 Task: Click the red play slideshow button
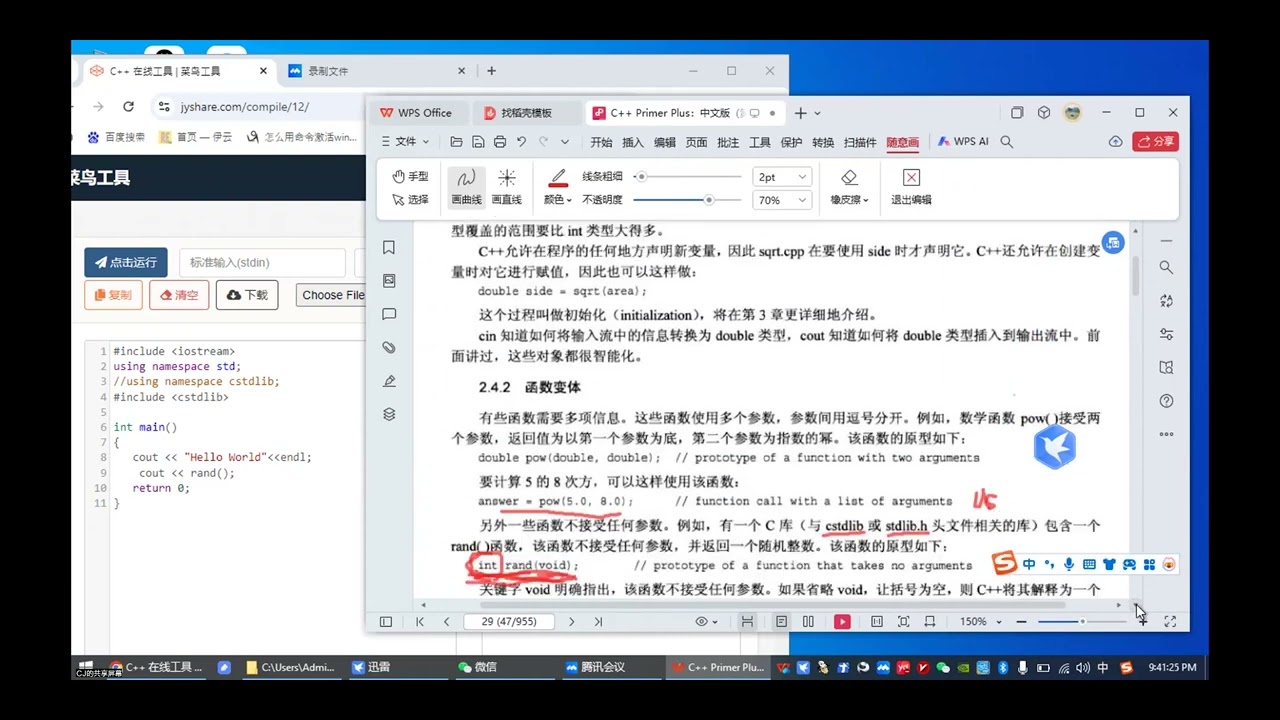(842, 622)
